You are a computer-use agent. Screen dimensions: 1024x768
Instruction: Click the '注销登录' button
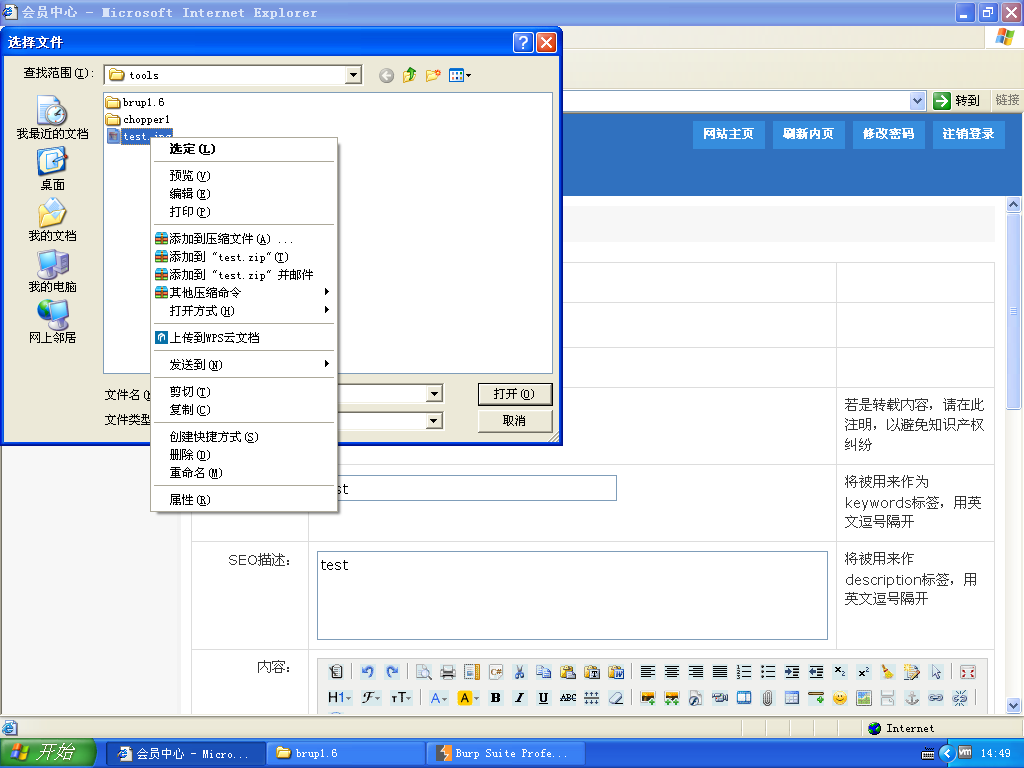[968, 134]
